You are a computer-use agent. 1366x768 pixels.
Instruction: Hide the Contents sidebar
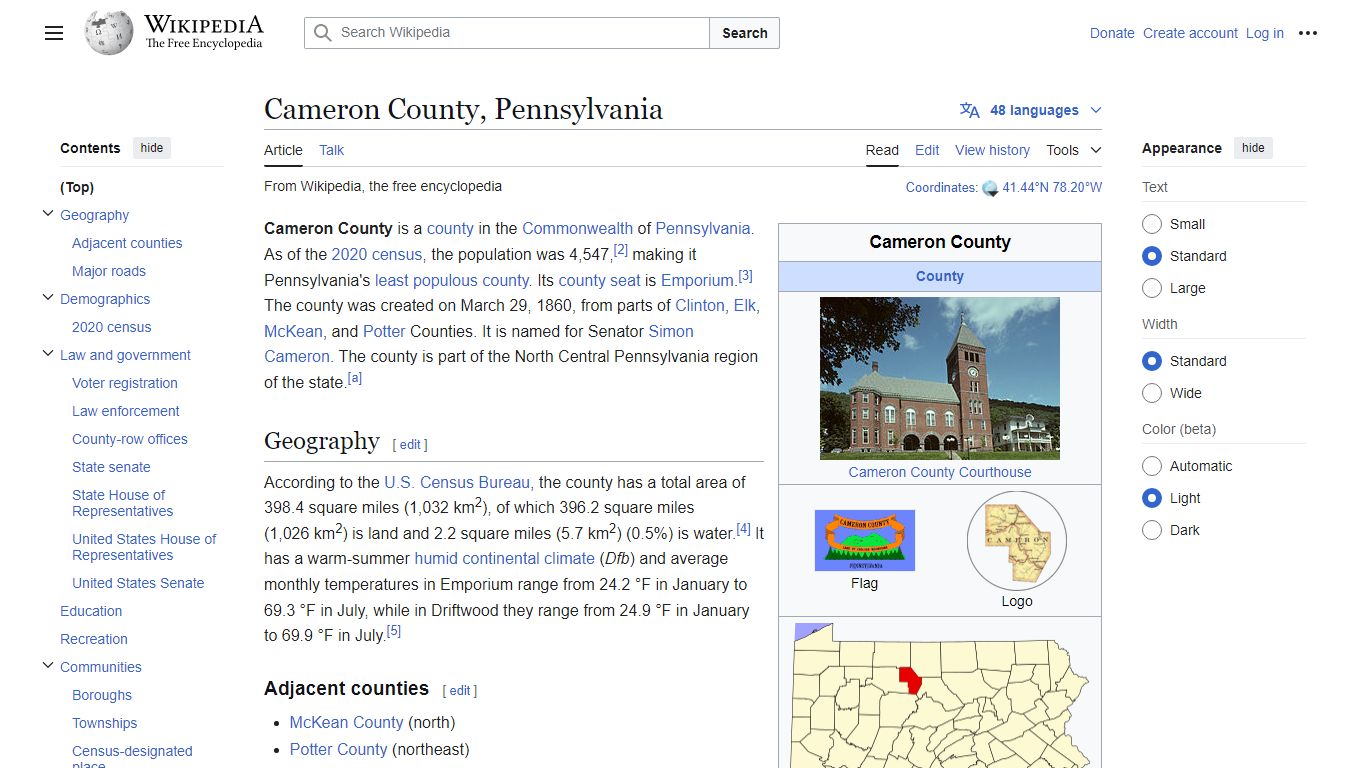pyautogui.click(x=152, y=148)
